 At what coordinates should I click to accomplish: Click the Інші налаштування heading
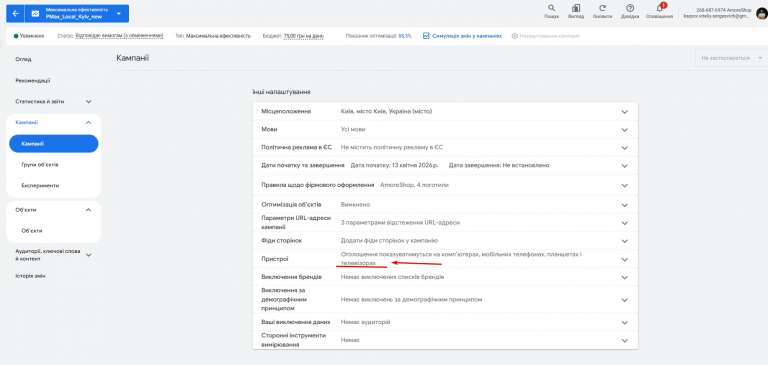282,92
